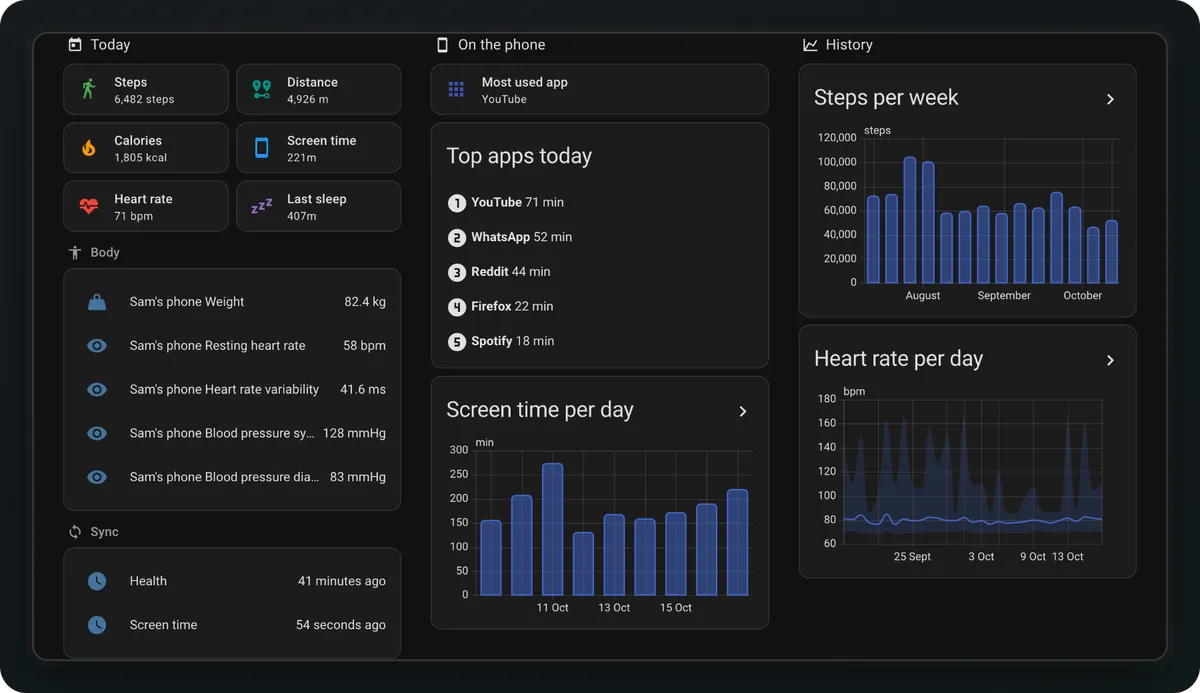The width and height of the screenshot is (1200, 693).
Task: Click the phone icon beside On the phone
Action: point(442,45)
